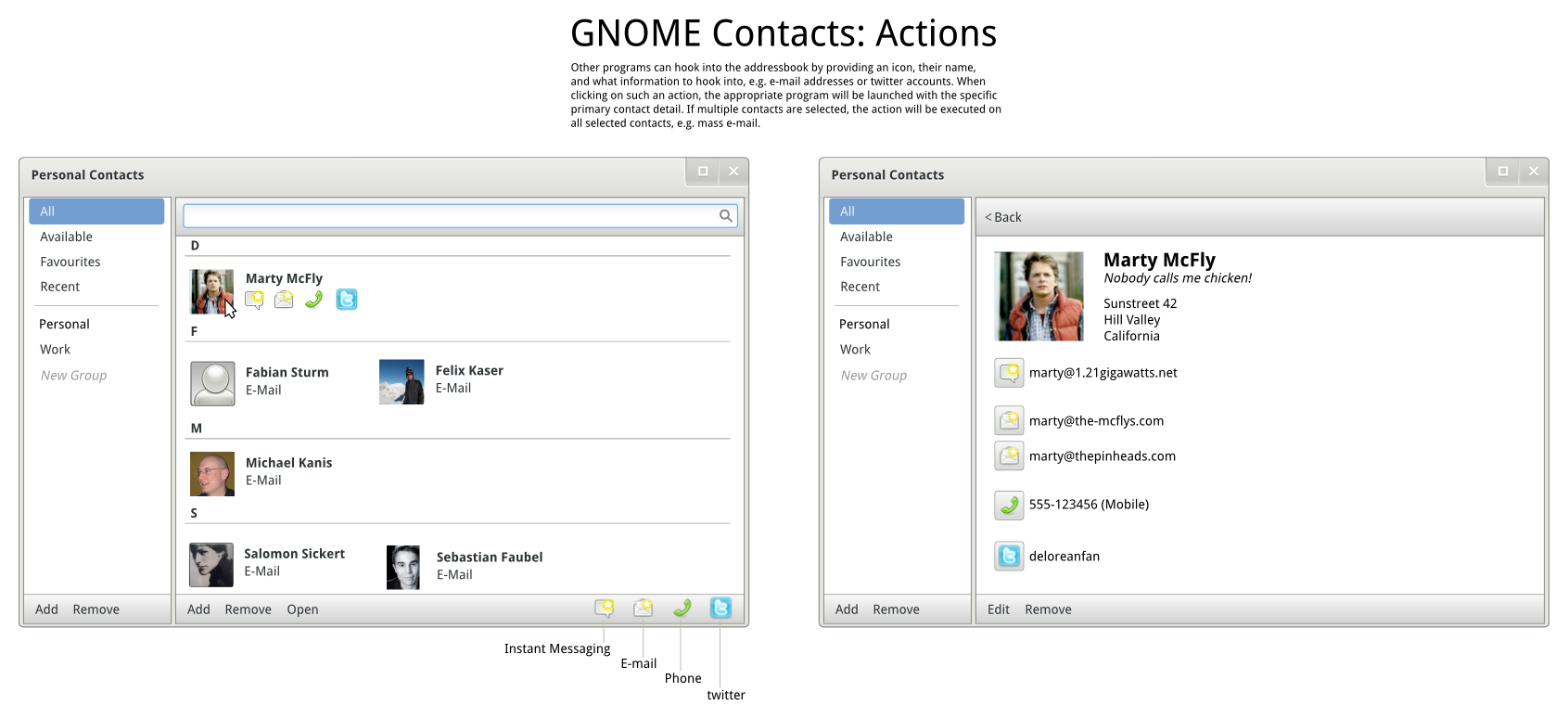Click Michael Kanis's photo thumbnail
The image size is (1568, 718).
pos(212,474)
